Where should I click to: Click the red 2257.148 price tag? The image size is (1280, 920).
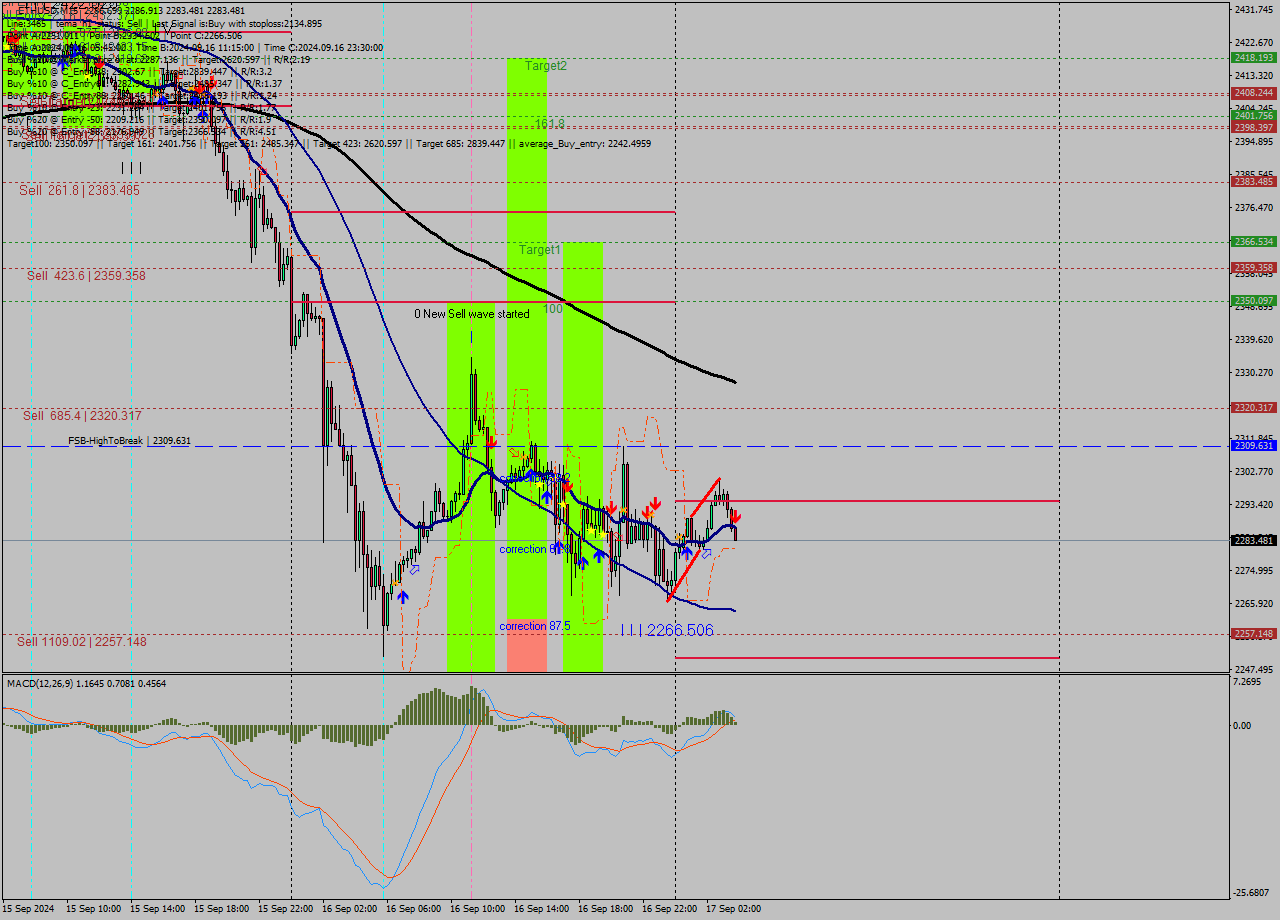tap(1253, 634)
